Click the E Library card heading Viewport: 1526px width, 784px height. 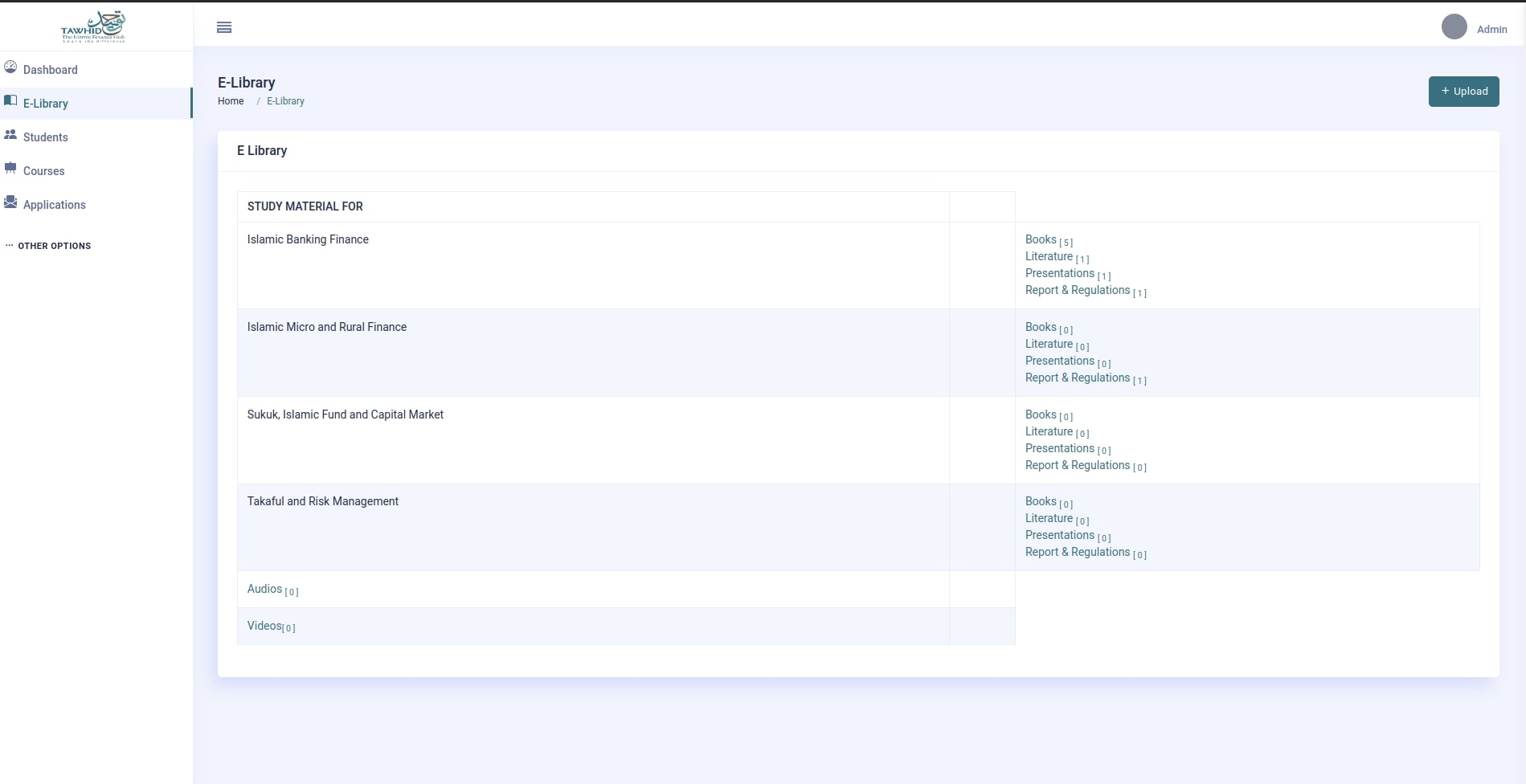click(262, 150)
